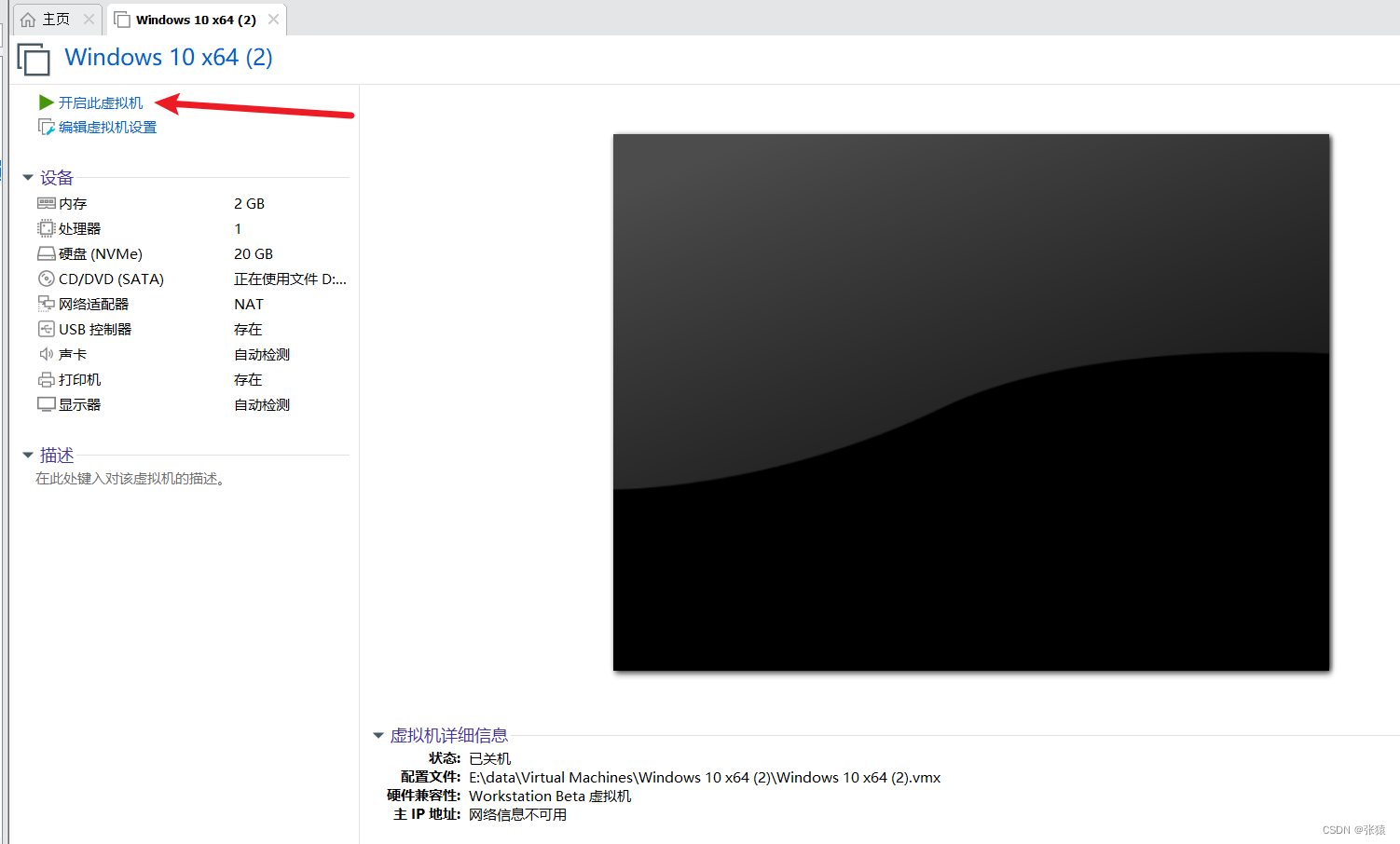Select the hard disk (NVMe) icon
Screen dimensions: 1400x844
(x=47, y=253)
